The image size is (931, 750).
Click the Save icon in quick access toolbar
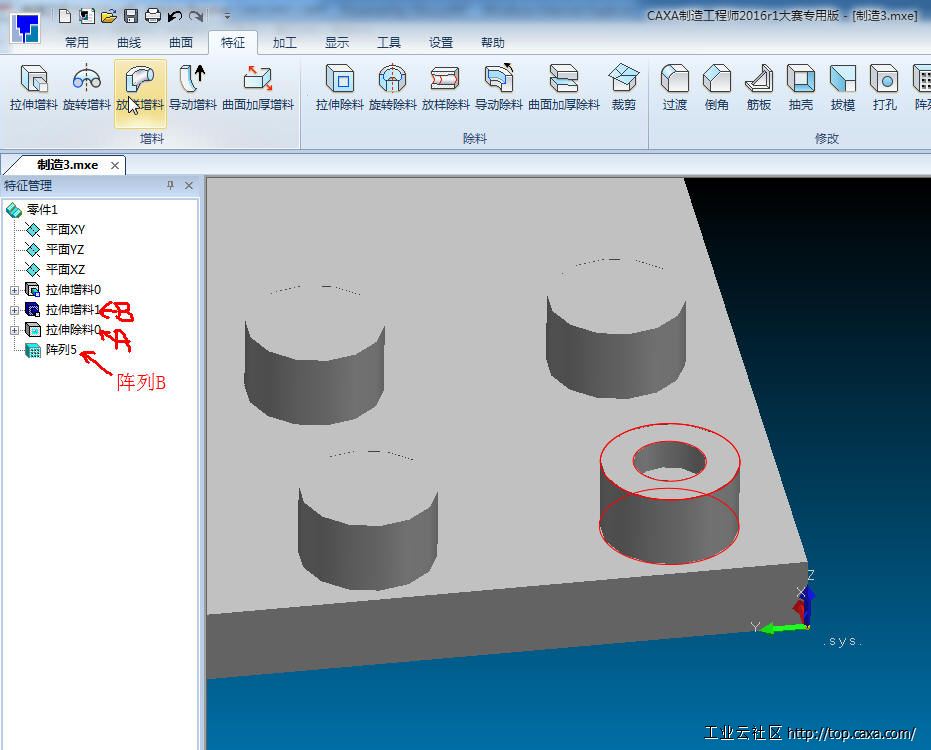click(x=130, y=16)
